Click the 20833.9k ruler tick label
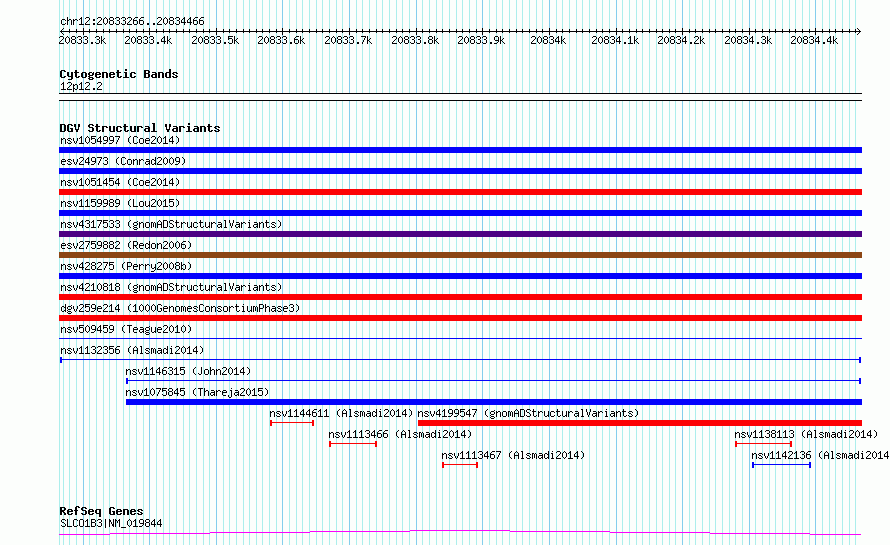 click(481, 40)
